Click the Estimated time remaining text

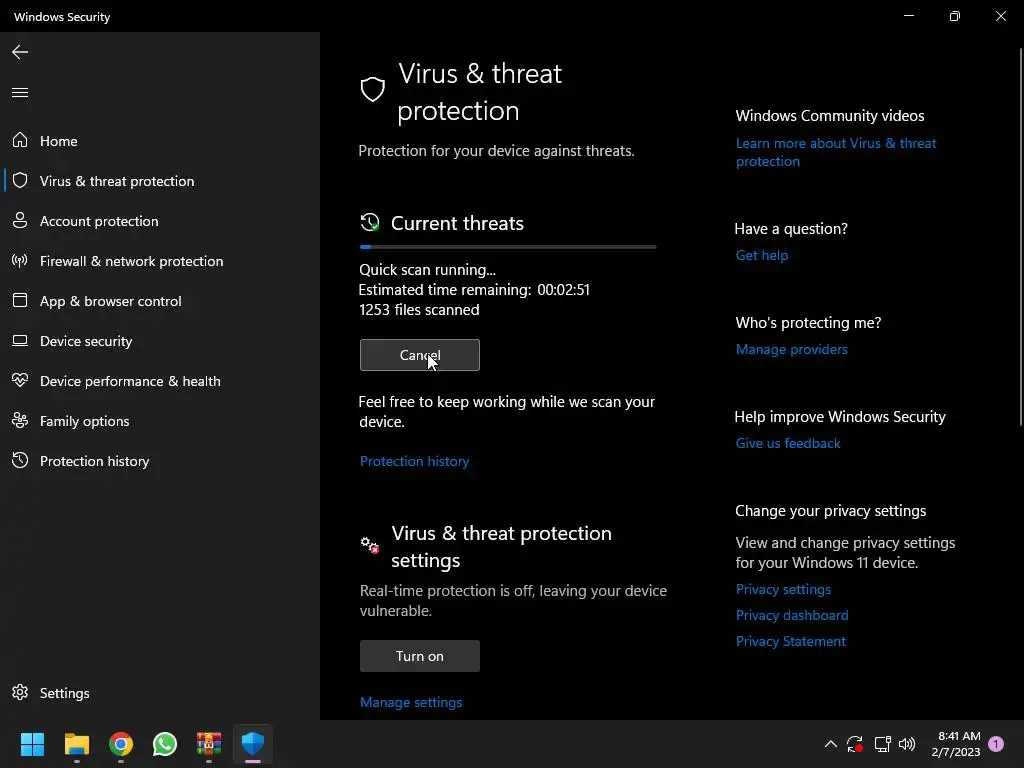click(x=474, y=289)
